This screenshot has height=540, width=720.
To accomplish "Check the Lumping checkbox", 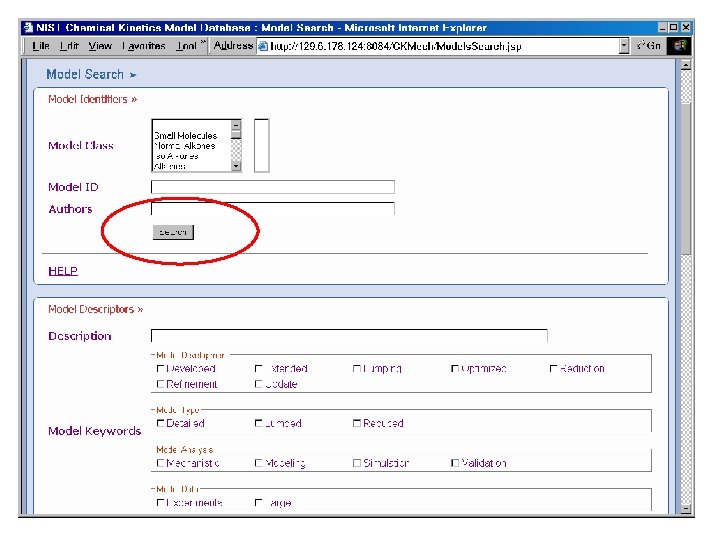I will [357, 369].
